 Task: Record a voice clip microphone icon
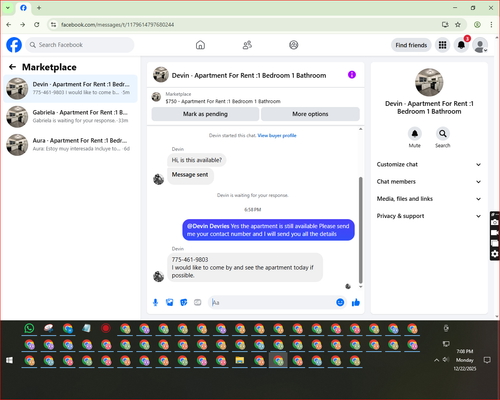click(x=155, y=302)
